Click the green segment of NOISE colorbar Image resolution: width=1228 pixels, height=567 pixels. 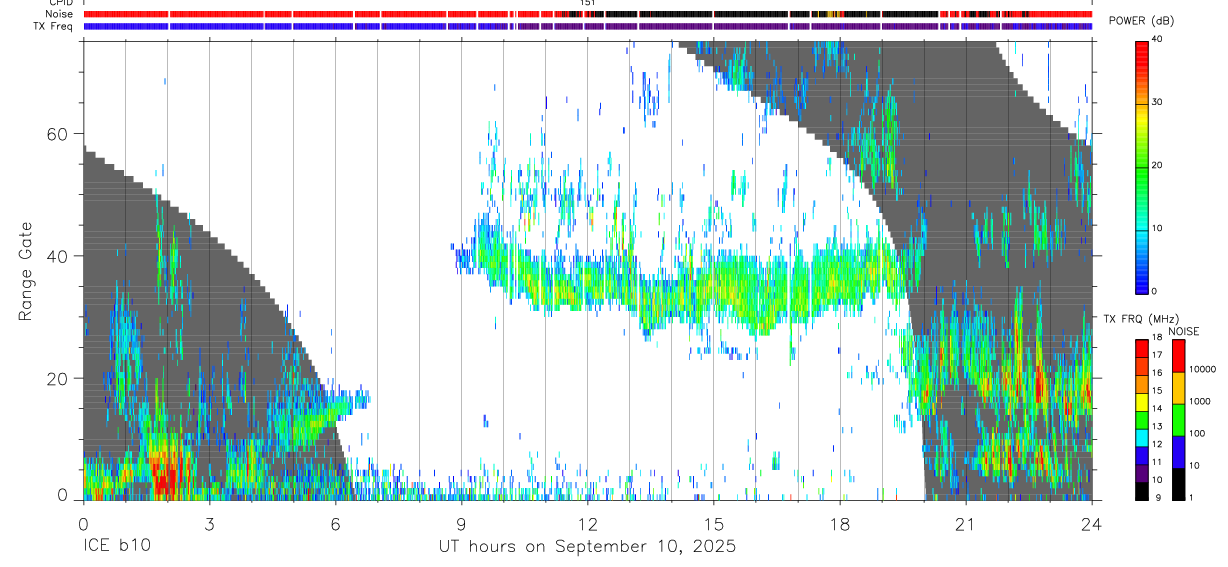[x=1177, y=419]
